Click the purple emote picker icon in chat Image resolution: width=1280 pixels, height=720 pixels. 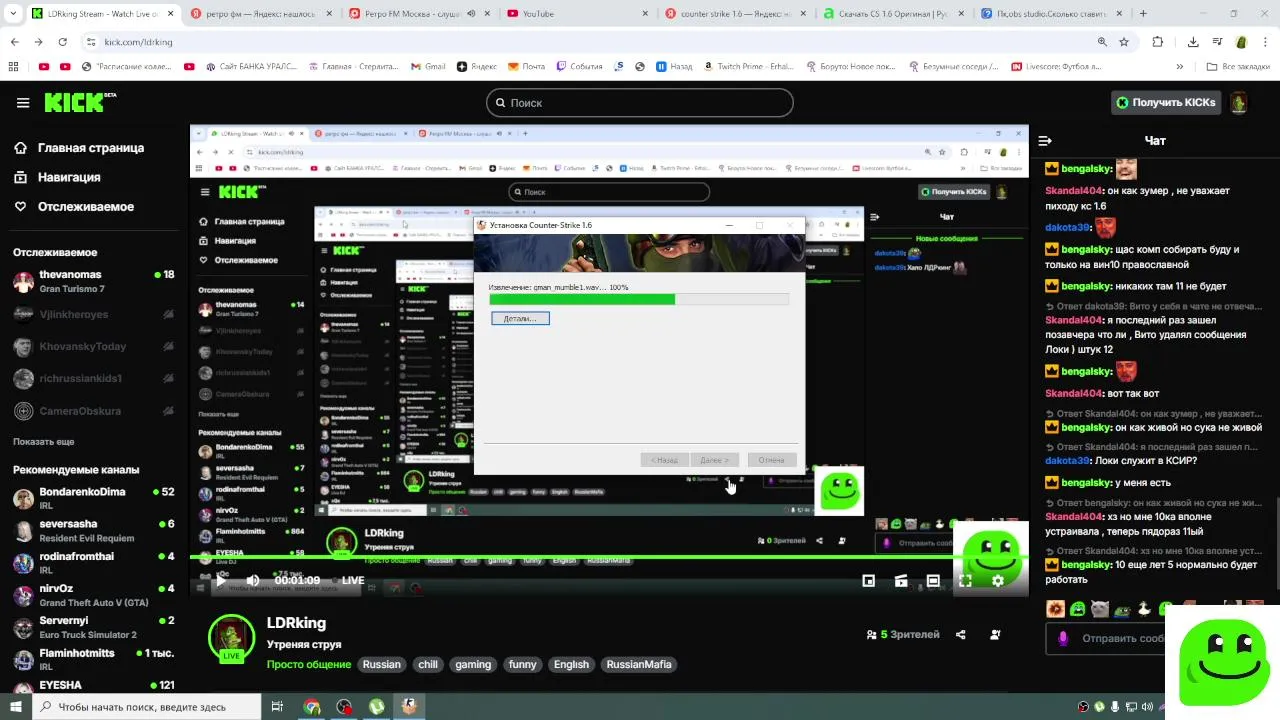click(1063, 638)
